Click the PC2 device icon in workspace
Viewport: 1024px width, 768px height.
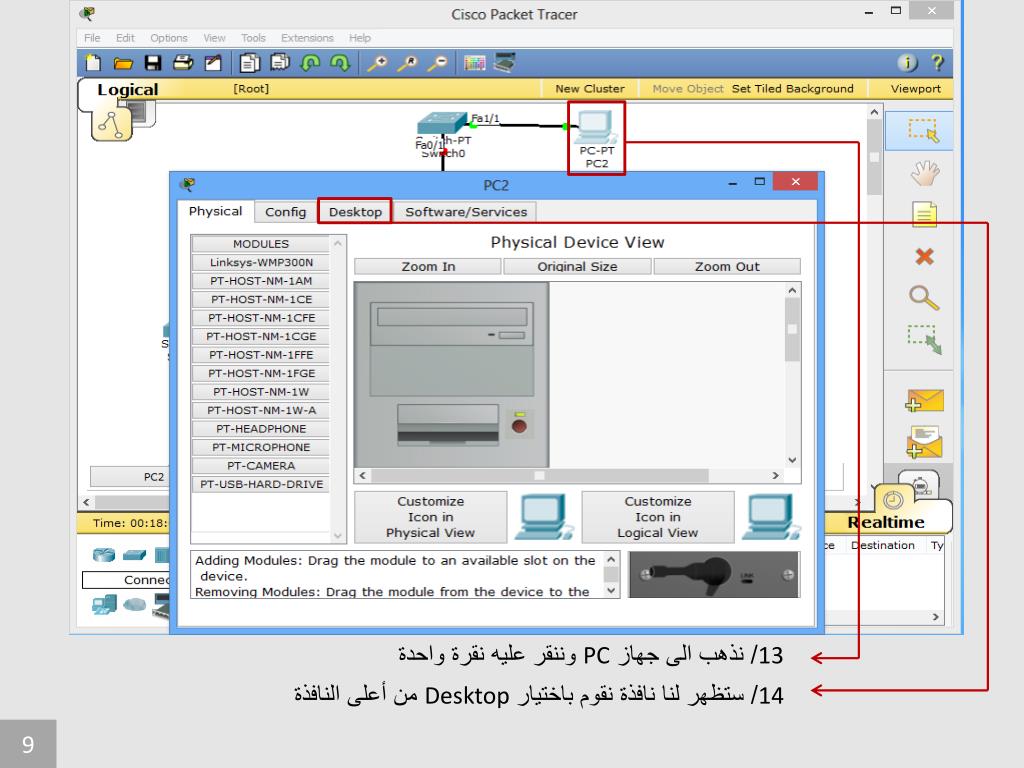coord(595,127)
